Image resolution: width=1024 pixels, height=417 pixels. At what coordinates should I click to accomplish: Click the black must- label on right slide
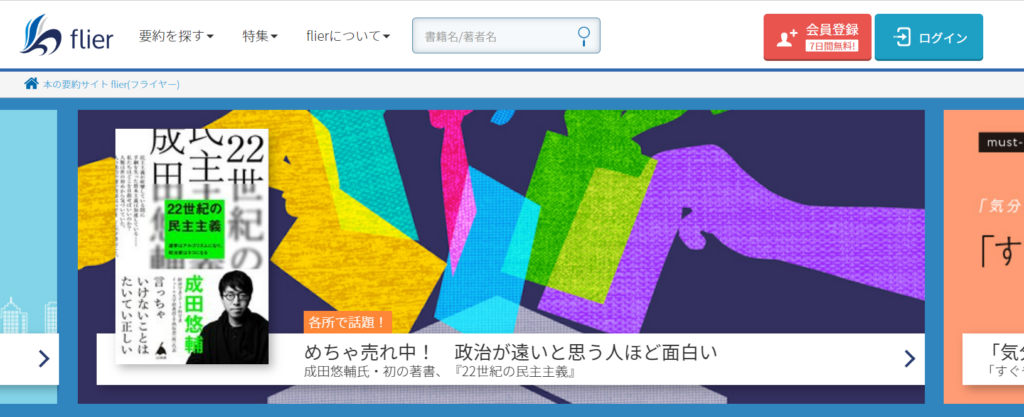1000,142
